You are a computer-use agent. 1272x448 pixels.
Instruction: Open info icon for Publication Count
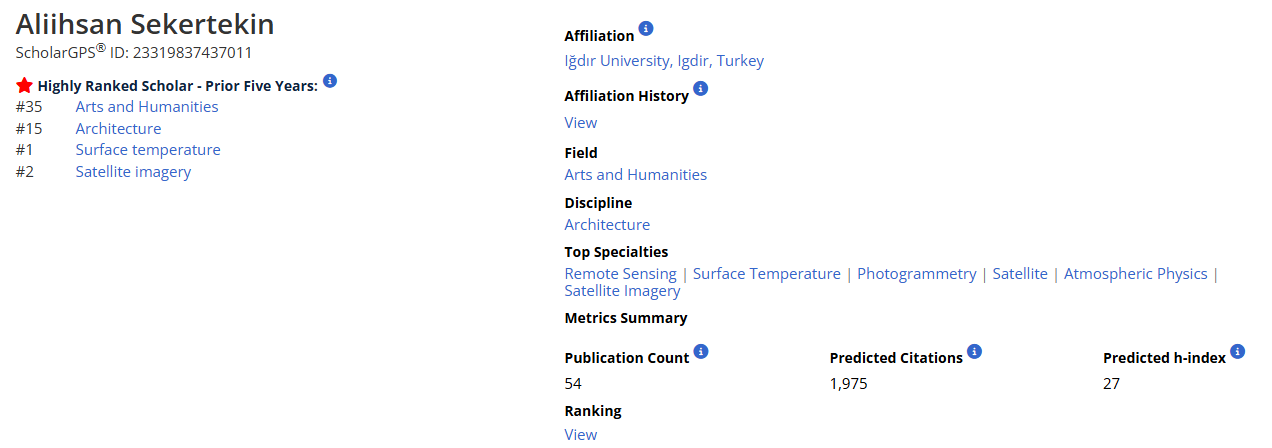coord(701,351)
